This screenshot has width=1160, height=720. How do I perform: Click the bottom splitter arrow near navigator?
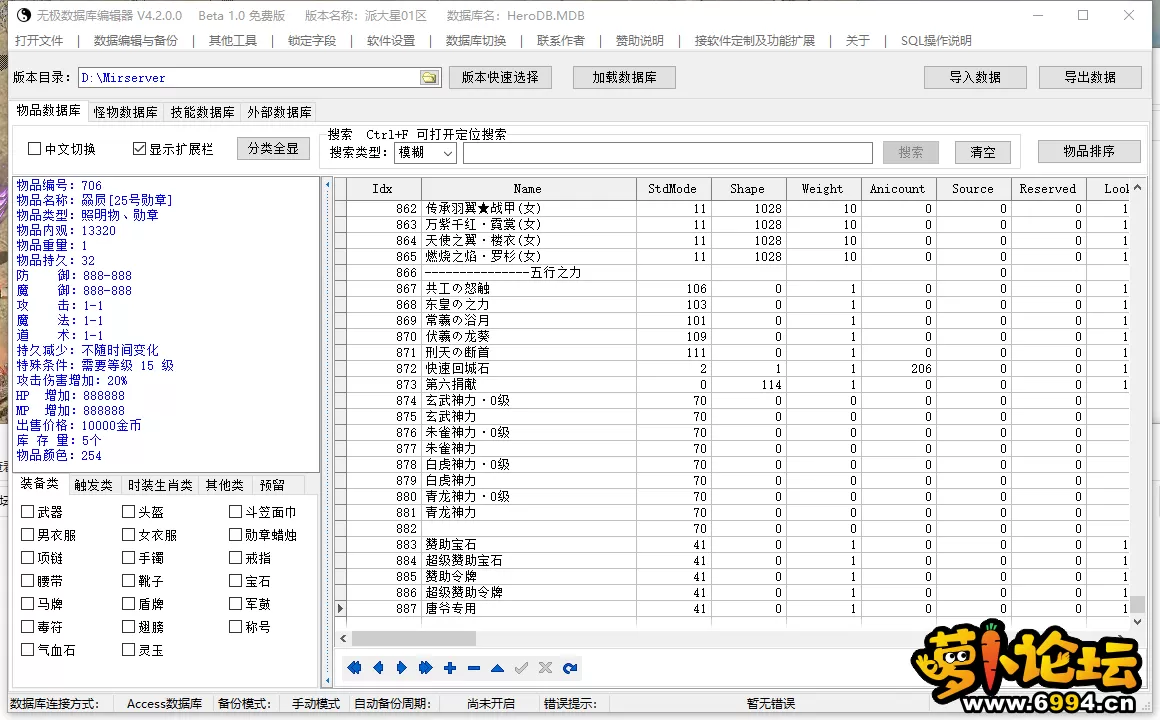click(328, 679)
